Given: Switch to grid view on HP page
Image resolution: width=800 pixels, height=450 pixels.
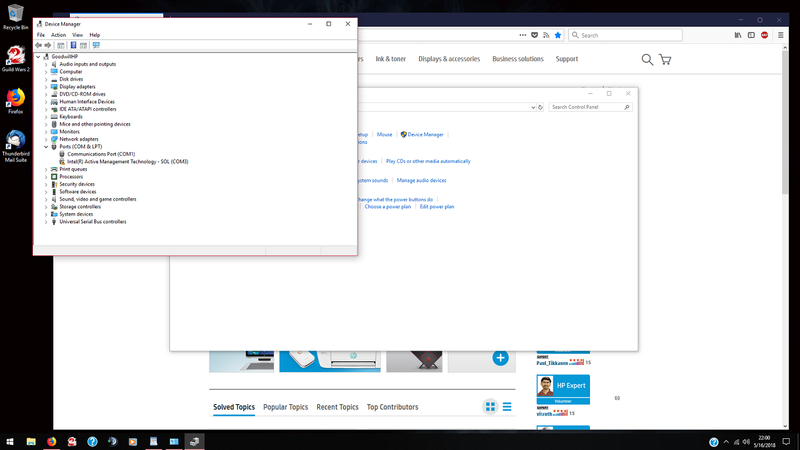Looking at the screenshot, I should tap(490, 407).
